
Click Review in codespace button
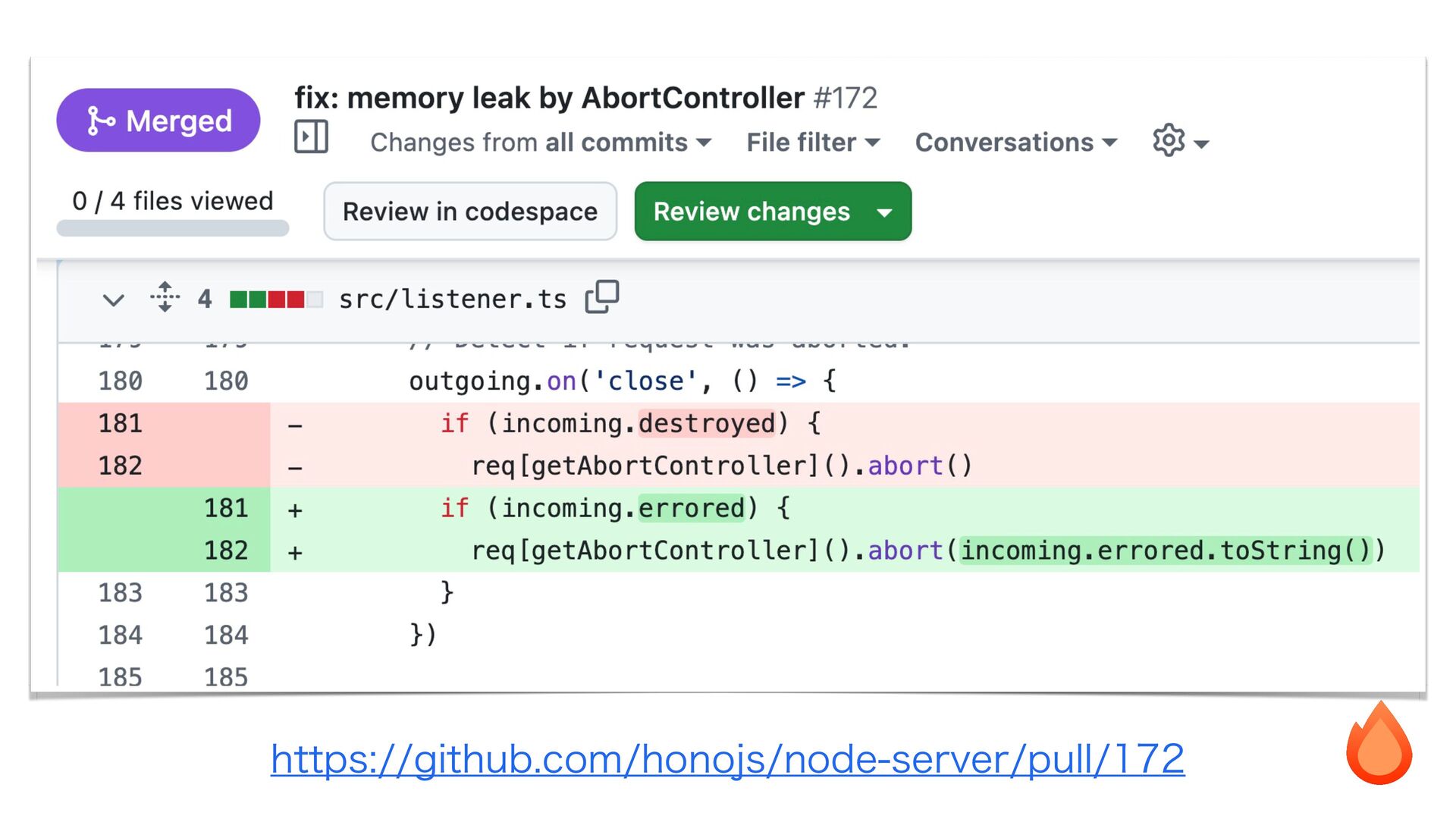coord(469,212)
